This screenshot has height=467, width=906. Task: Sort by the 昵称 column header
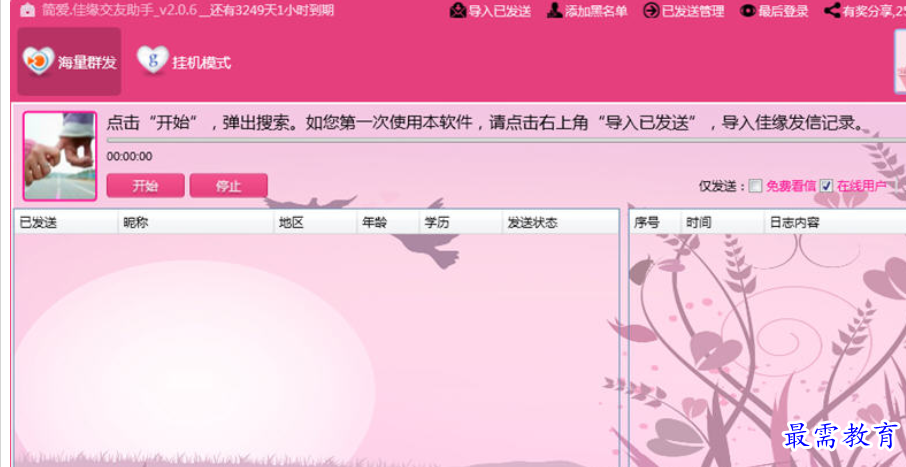(196, 223)
